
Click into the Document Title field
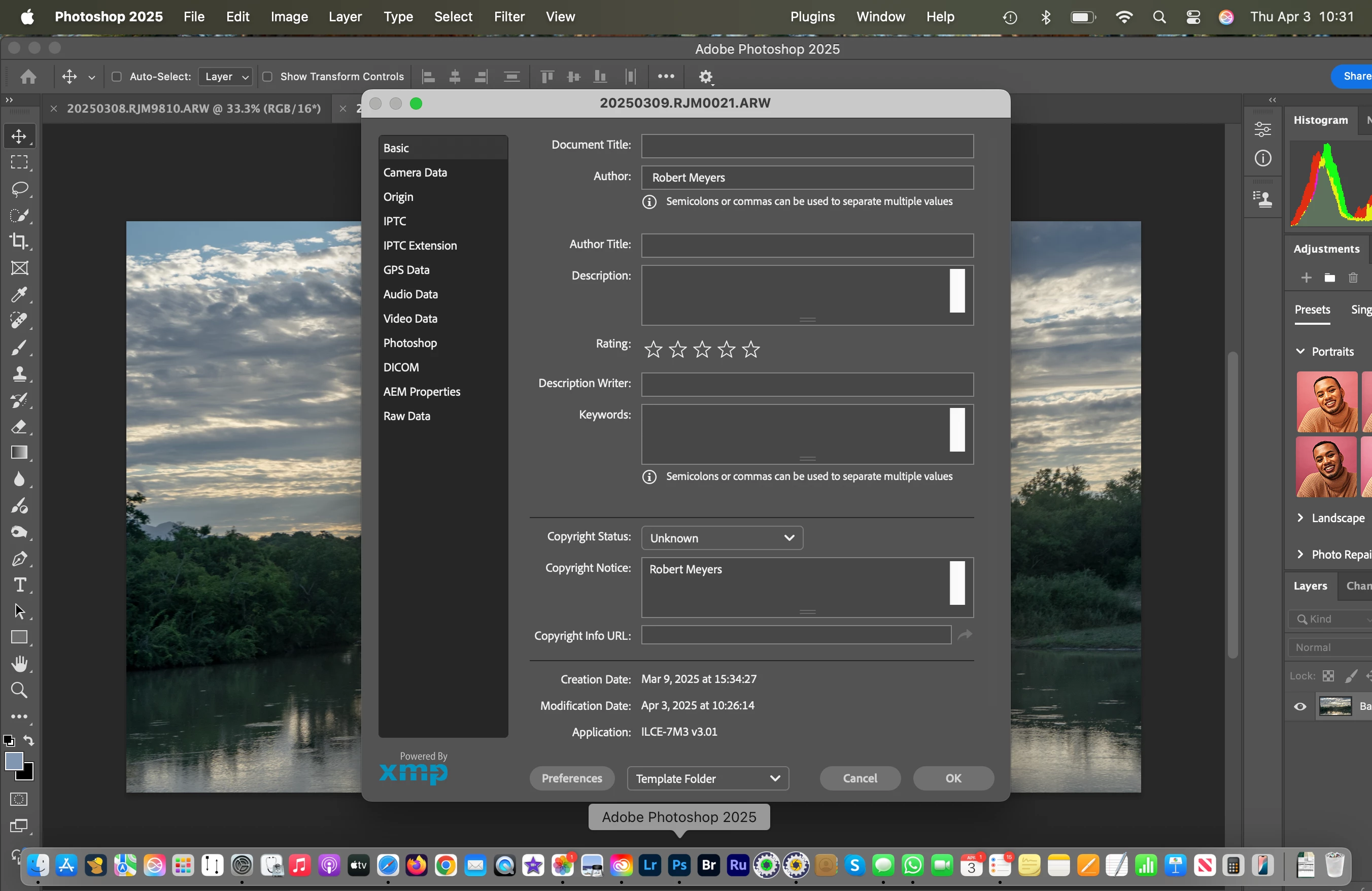[807, 146]
